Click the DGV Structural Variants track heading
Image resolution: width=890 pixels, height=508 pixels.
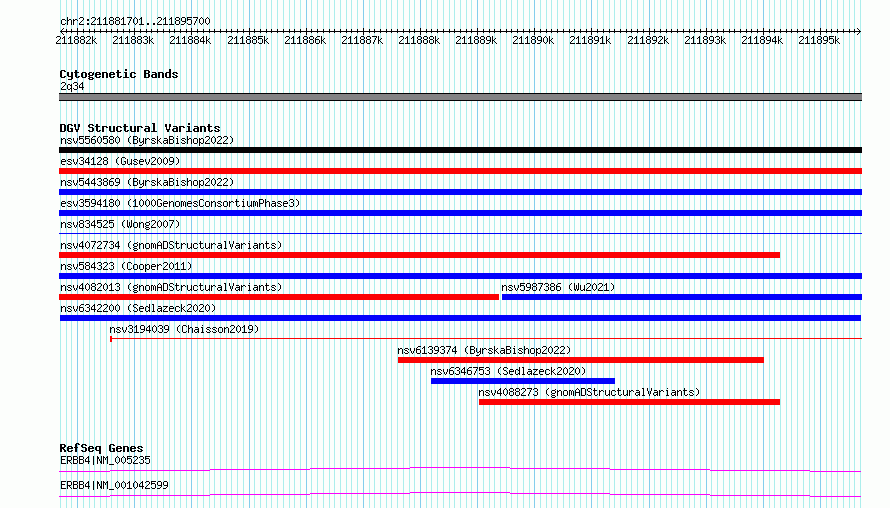(x=140, y=128)
